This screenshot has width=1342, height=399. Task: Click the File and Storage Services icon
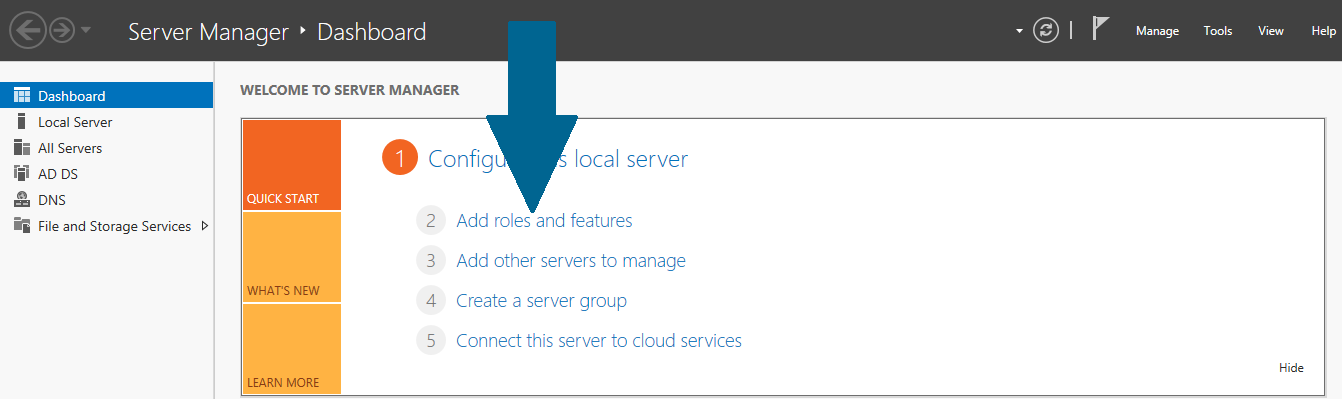(22, 226)
